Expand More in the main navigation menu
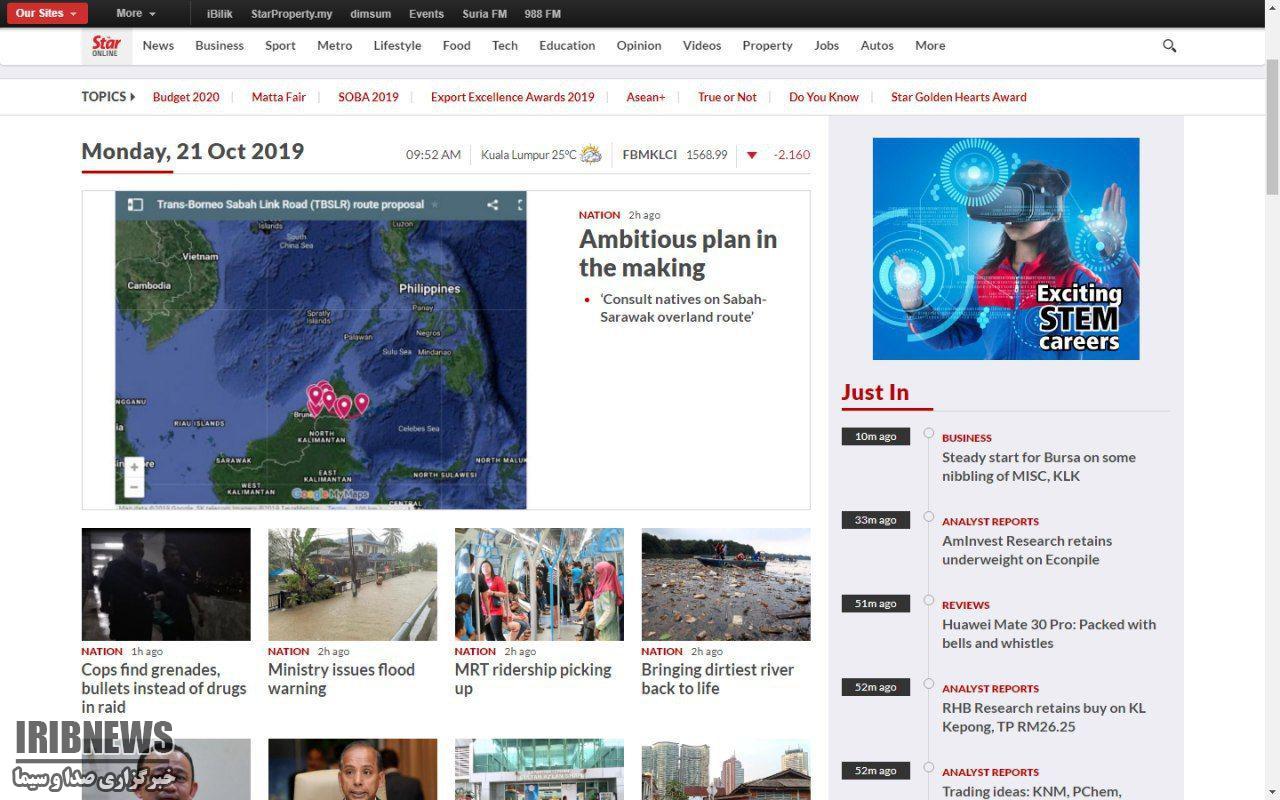The width and height of the screenshot is (1280, 800). pos(929,46)
